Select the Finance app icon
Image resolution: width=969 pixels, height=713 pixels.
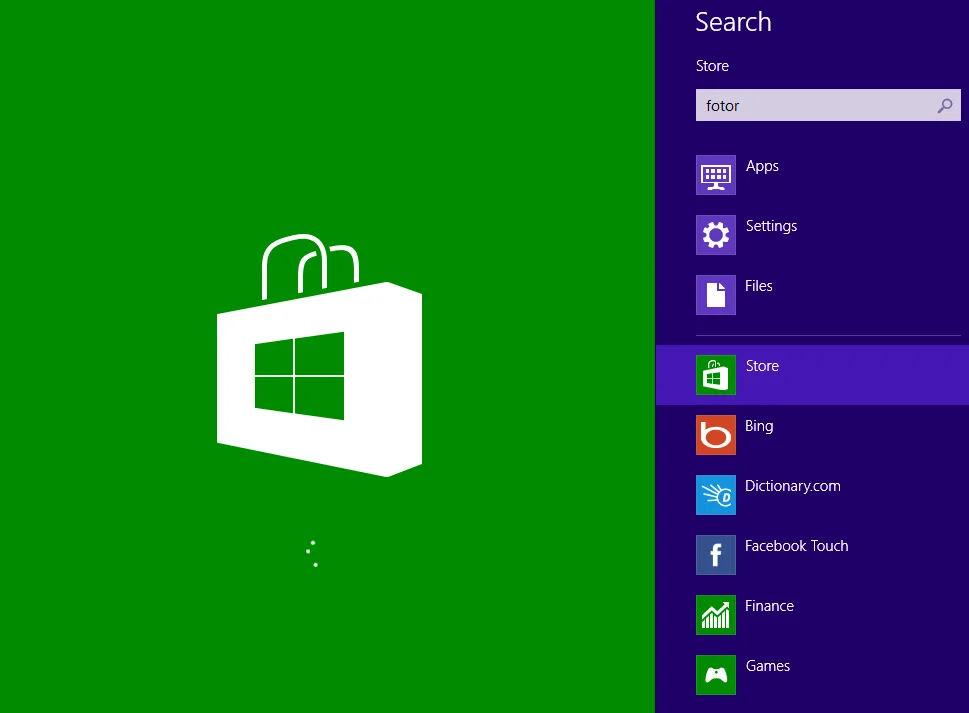coord(715,615)
